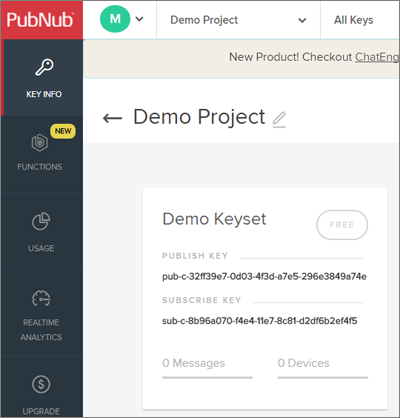Click the NEW badge on Functions
This screenshot has width=400, height=418.
tap(63, 131)
